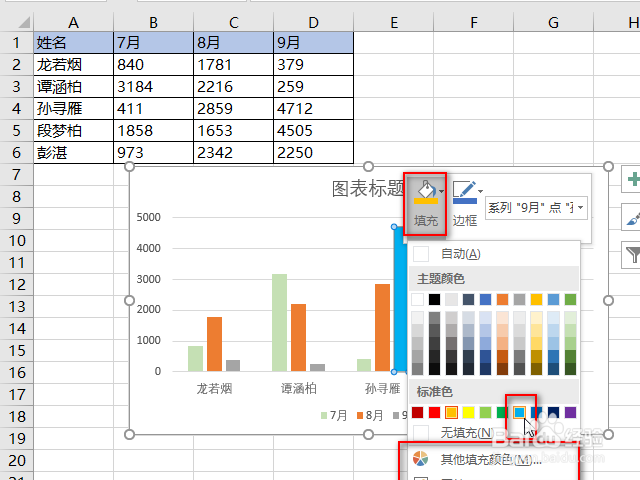Viewport: 640px width, 480px height.
Task: Pick the standard purple swatch
Action: click(570, 413)
